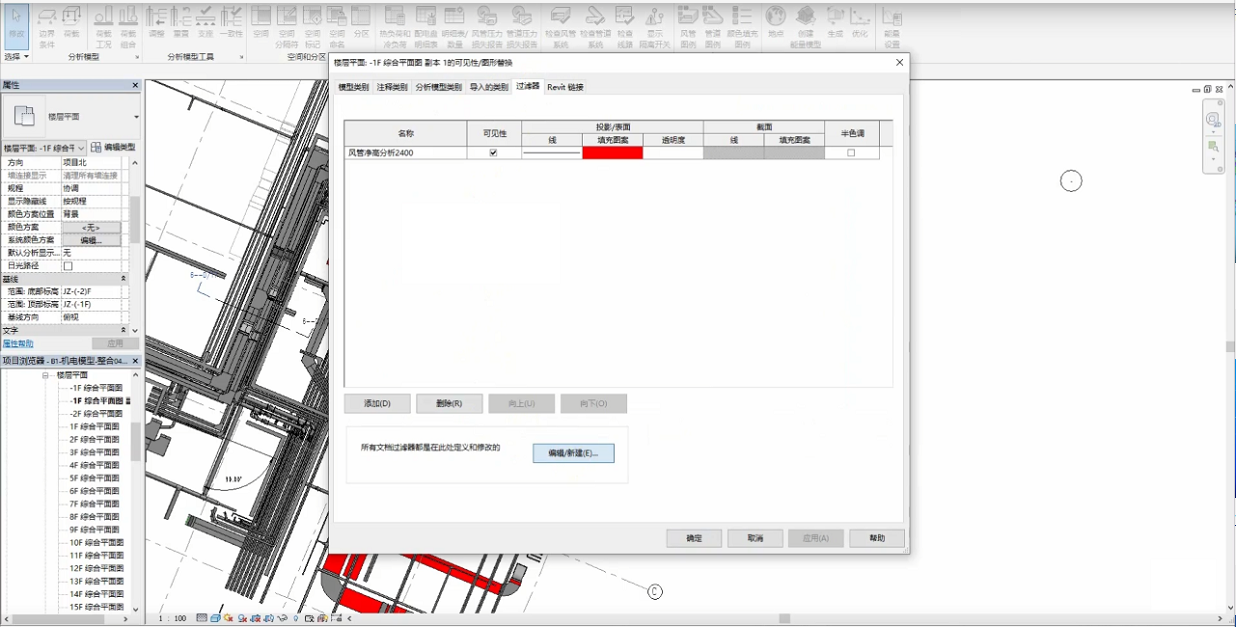Open the 空间命名 space naming tool

[337, 26]
